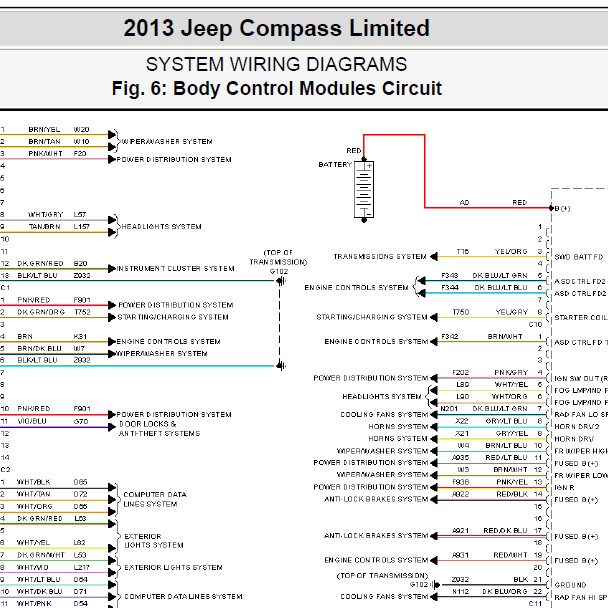Select the 'SYSTEM WIRING DIAGRAMS' heading
Image resolution: width=608 pixels, height=608 pixels.
[x=276, y=64]
